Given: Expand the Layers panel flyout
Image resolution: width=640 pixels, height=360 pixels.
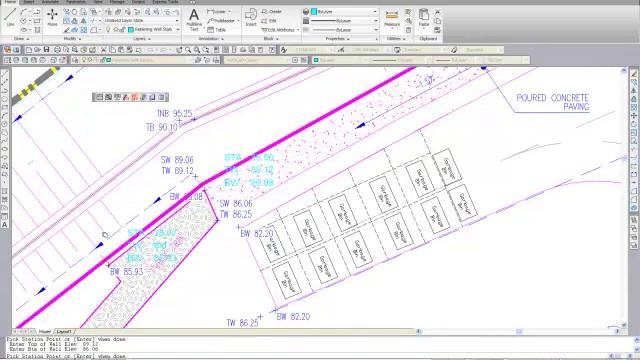Looking at the screenshot, I should pyautogui.click(x=142, y=39).
